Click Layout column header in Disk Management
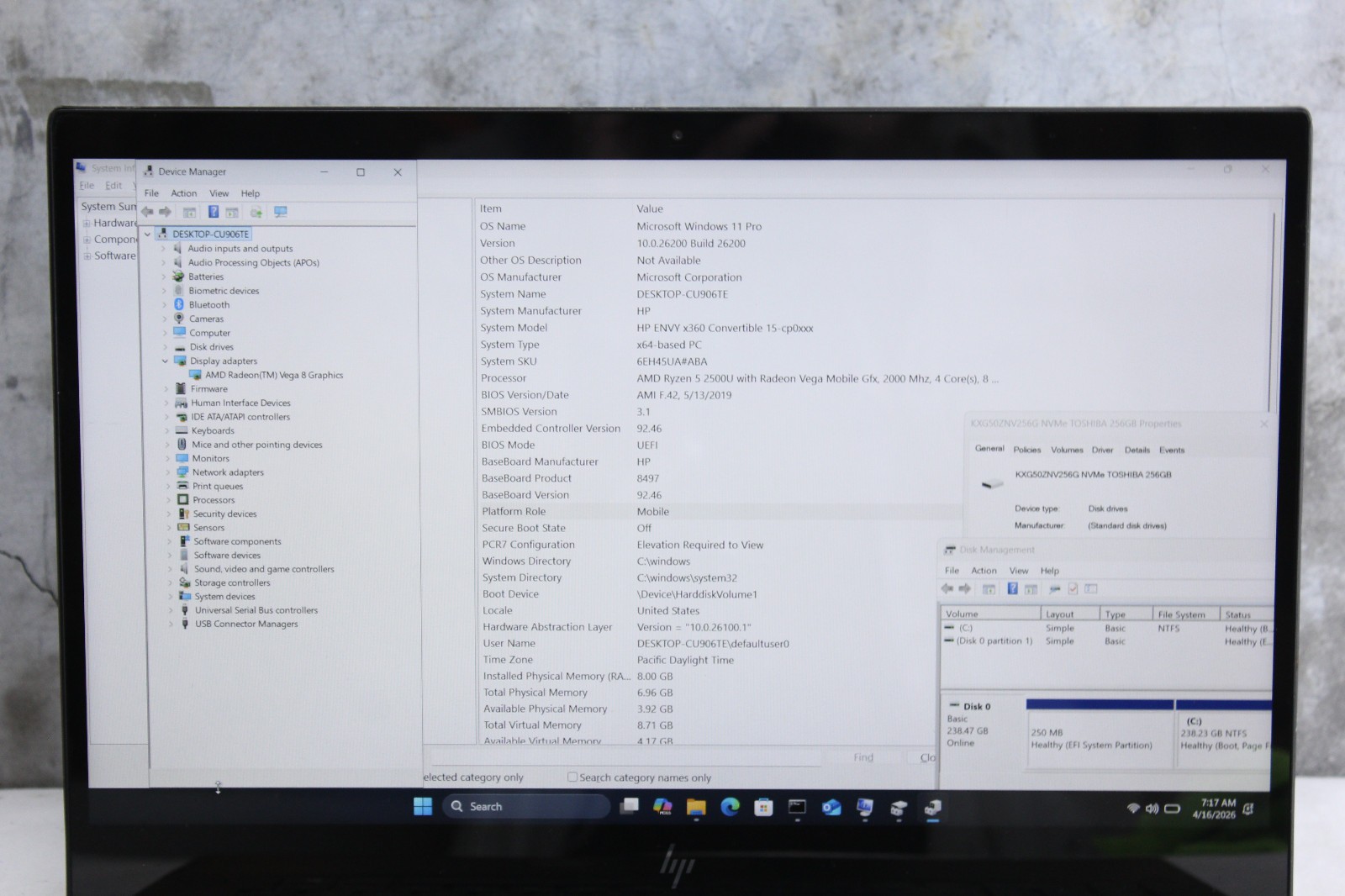Image resolution: width=1345 pixels, height=896 pixels. pos(1070,614)
